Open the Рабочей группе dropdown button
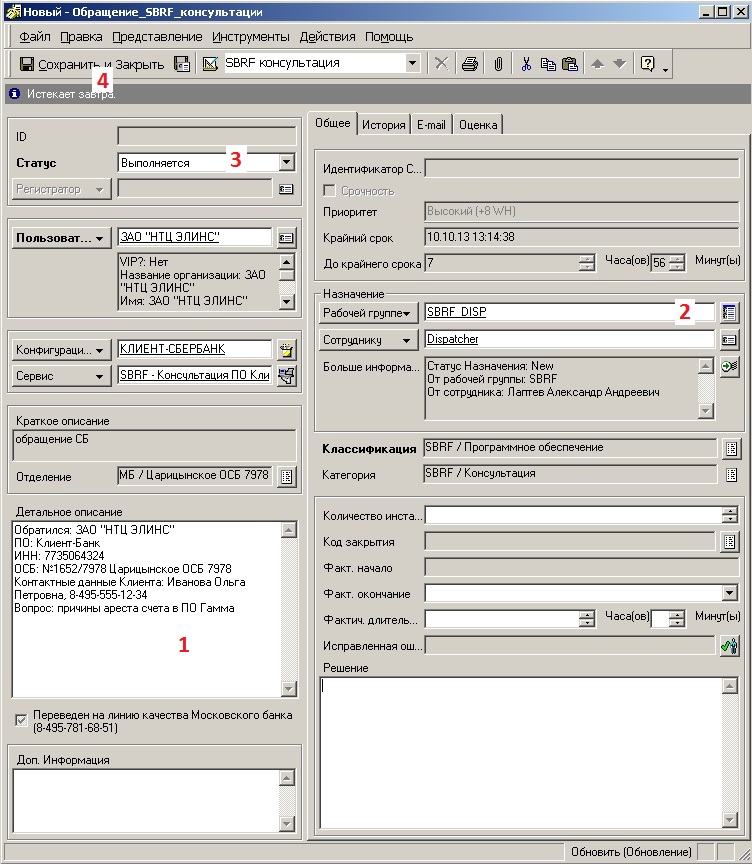 coord(369,313)
